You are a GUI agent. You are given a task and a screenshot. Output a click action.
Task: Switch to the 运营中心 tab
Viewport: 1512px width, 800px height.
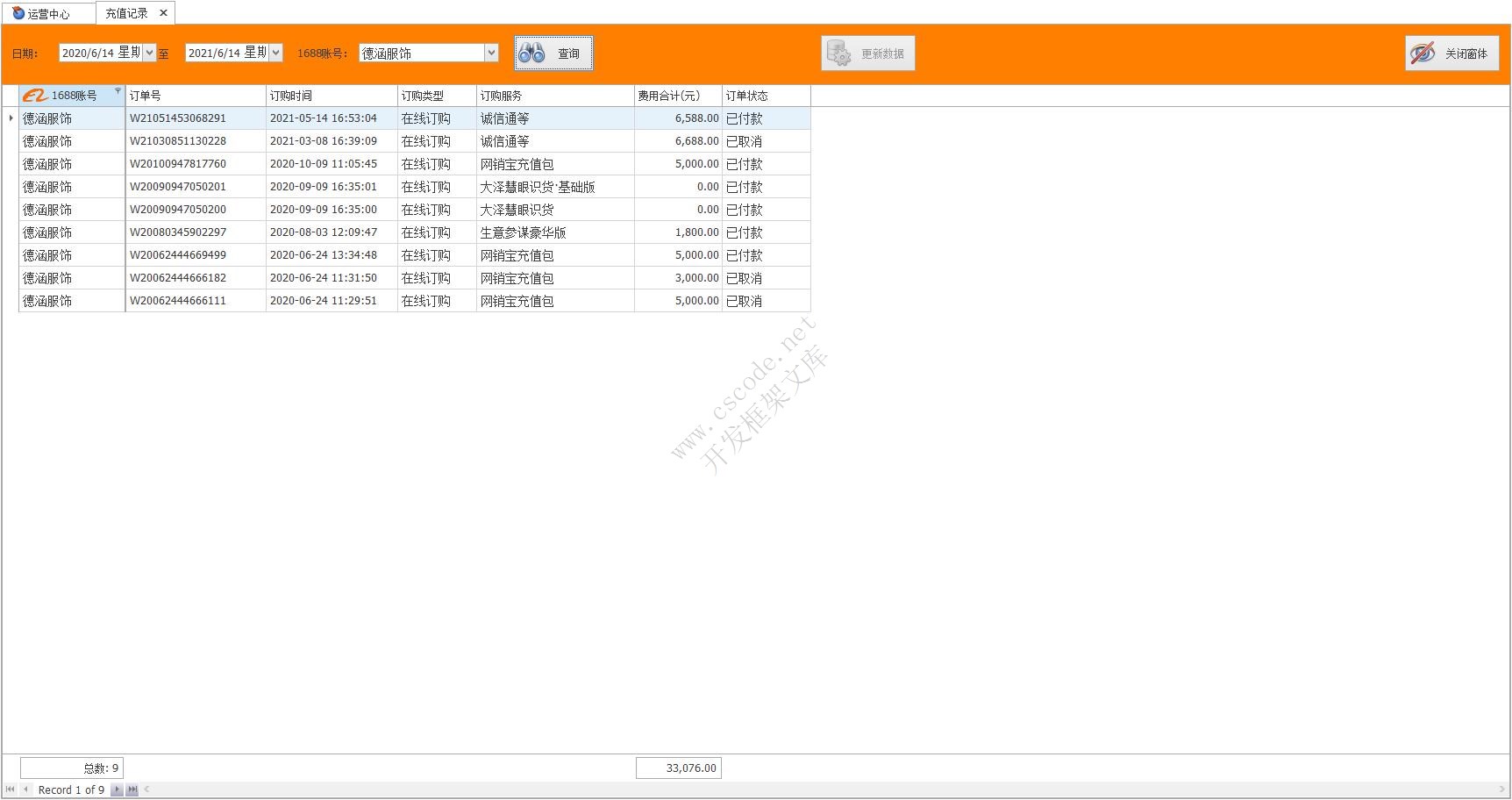tap(48, 13)
